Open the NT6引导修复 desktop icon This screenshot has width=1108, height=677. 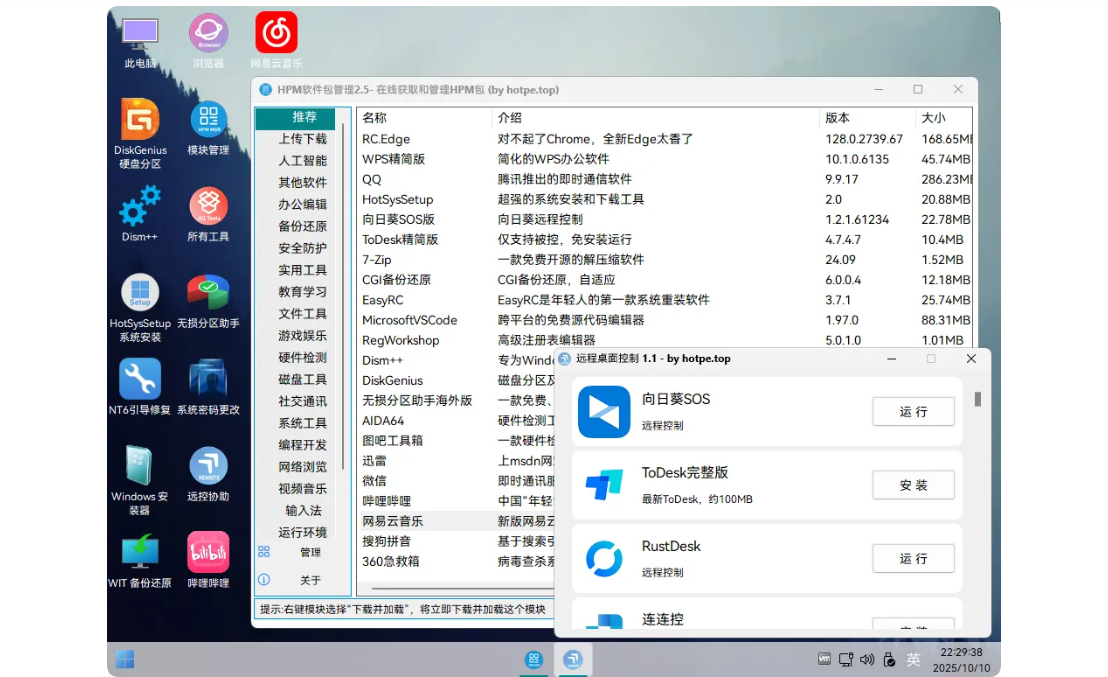tap(140, 387)
